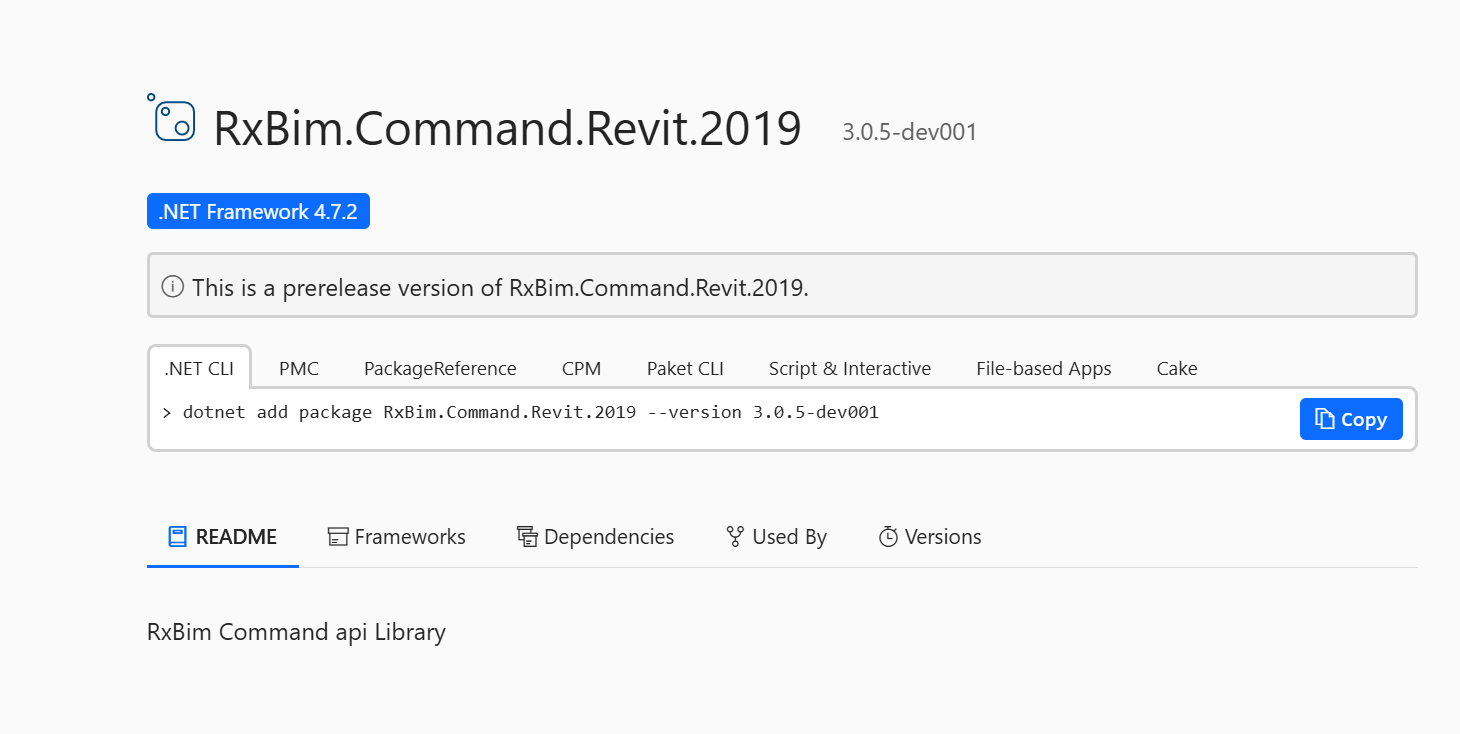Screen dimensions: 1460x734
Task: Switch to the CPM tab
Action: click(582, 368)
